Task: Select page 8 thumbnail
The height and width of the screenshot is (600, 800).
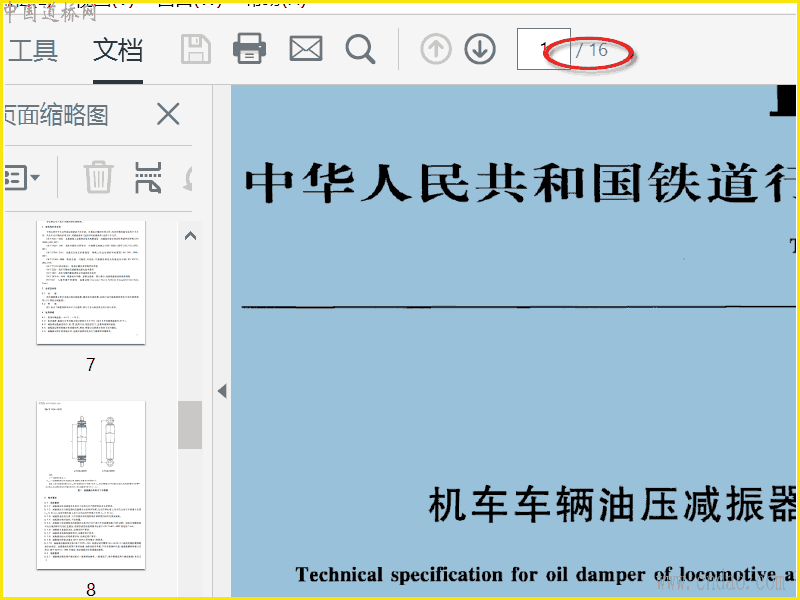Action: pos(91,485)
